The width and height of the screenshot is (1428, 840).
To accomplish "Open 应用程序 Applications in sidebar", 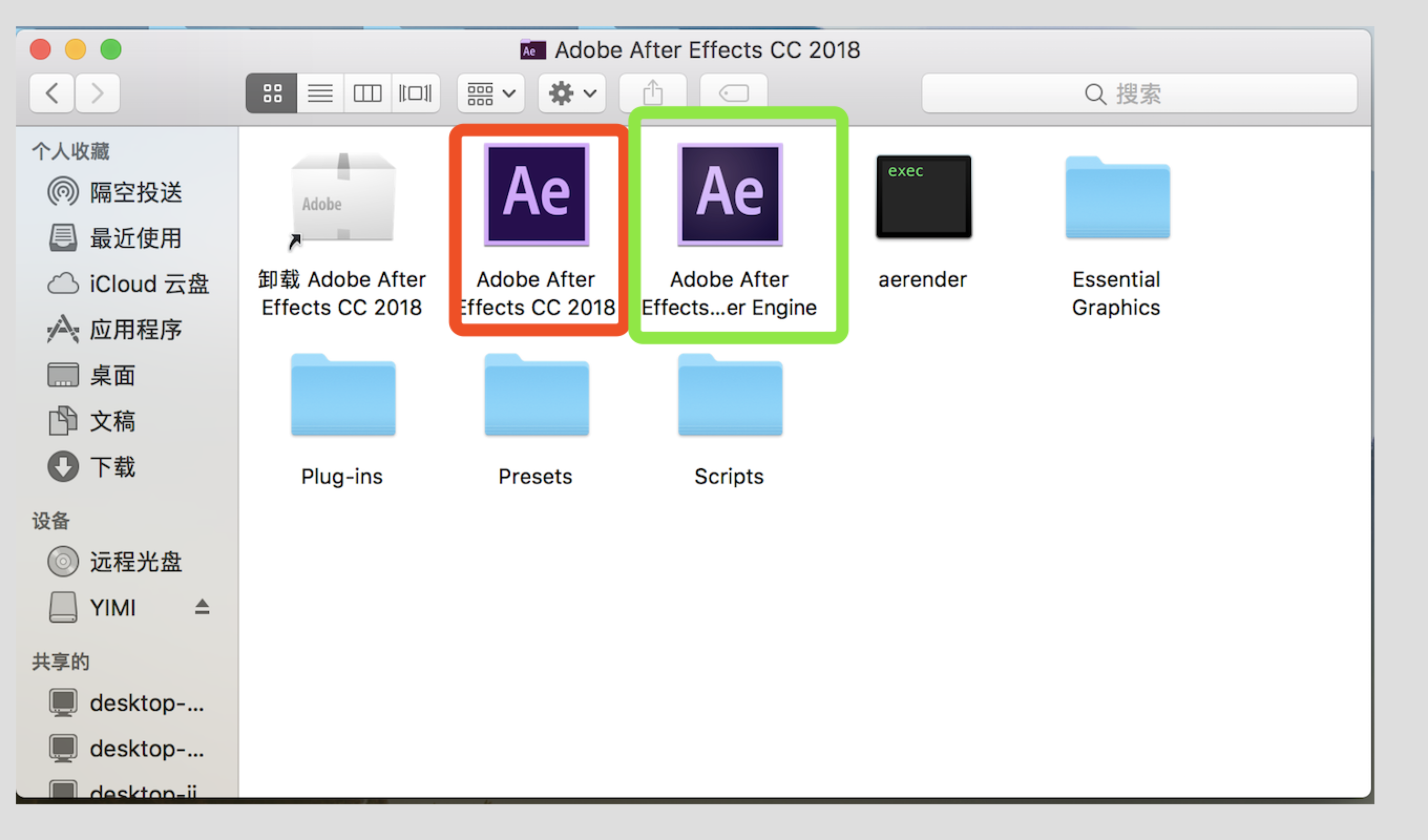I will tap(115, 329).
